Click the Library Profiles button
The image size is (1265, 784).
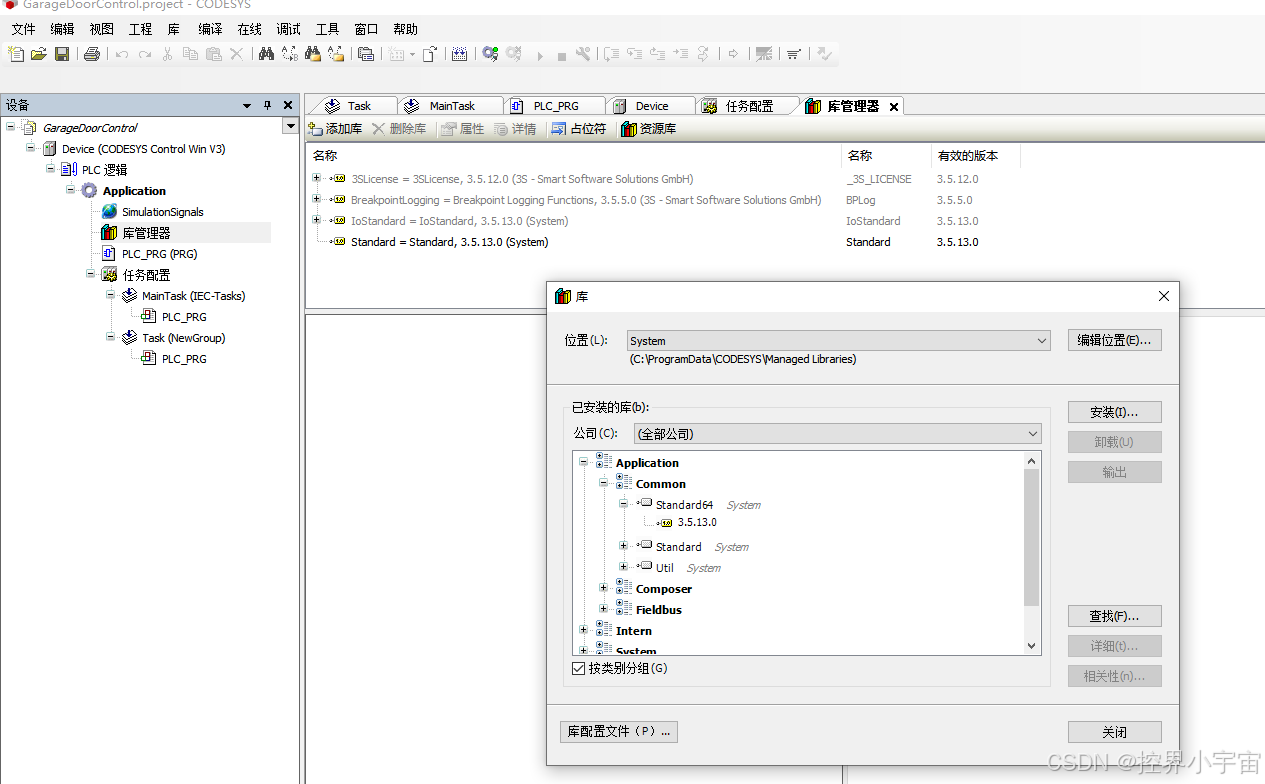click(618, 731)
